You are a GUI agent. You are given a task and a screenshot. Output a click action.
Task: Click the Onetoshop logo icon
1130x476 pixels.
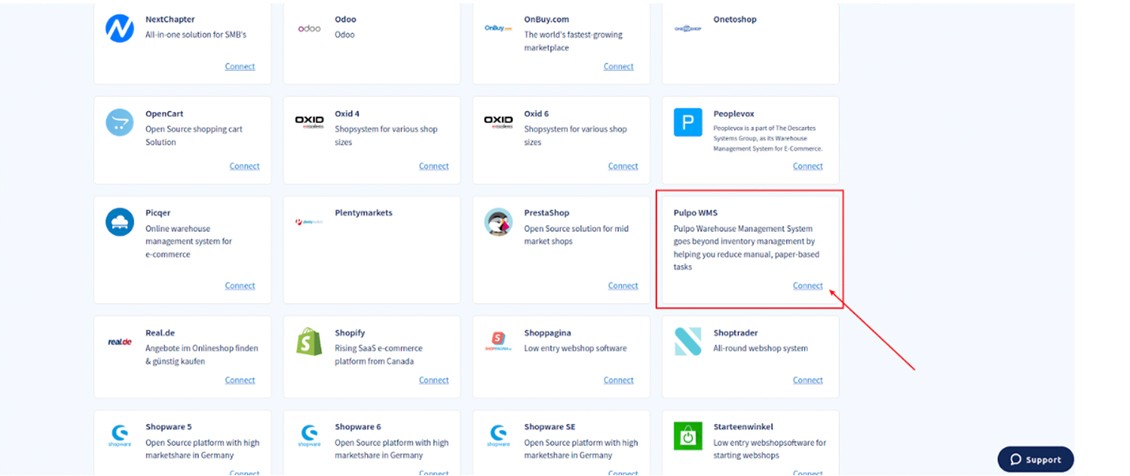pyautogui.click(x=688, y=29)
